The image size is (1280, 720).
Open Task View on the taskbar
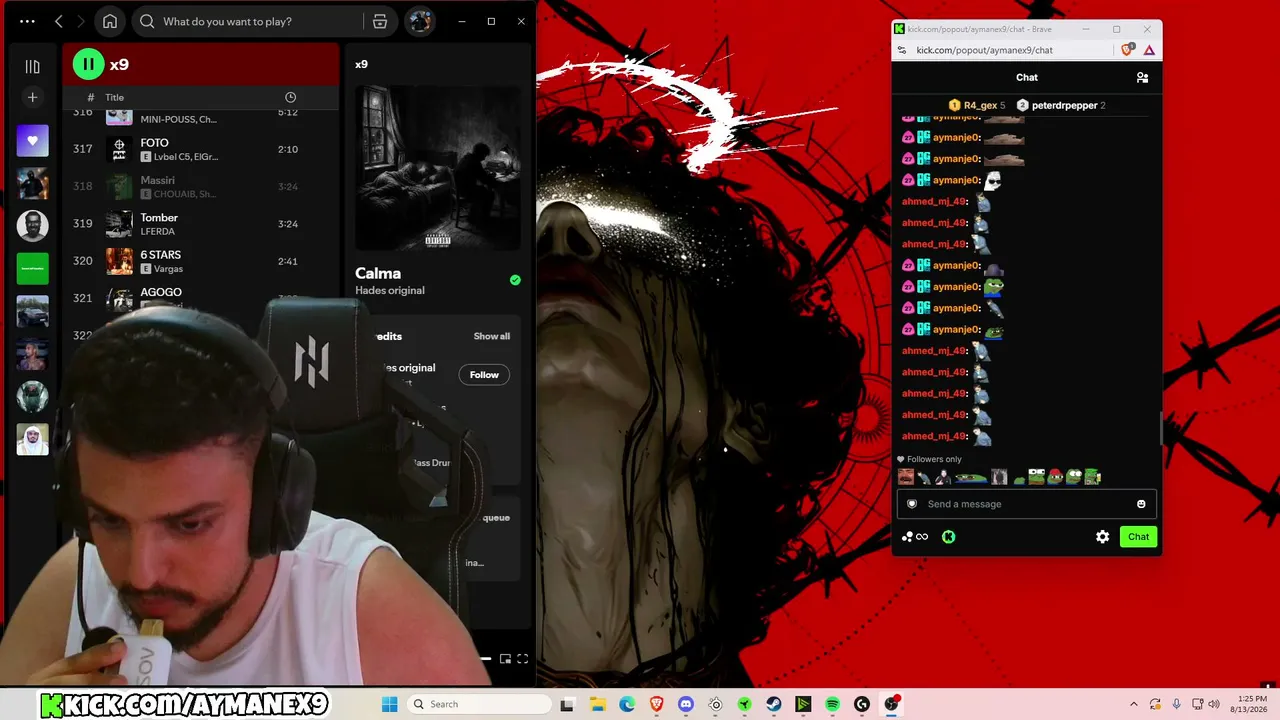pyautogui.click(x=567, y=704)
